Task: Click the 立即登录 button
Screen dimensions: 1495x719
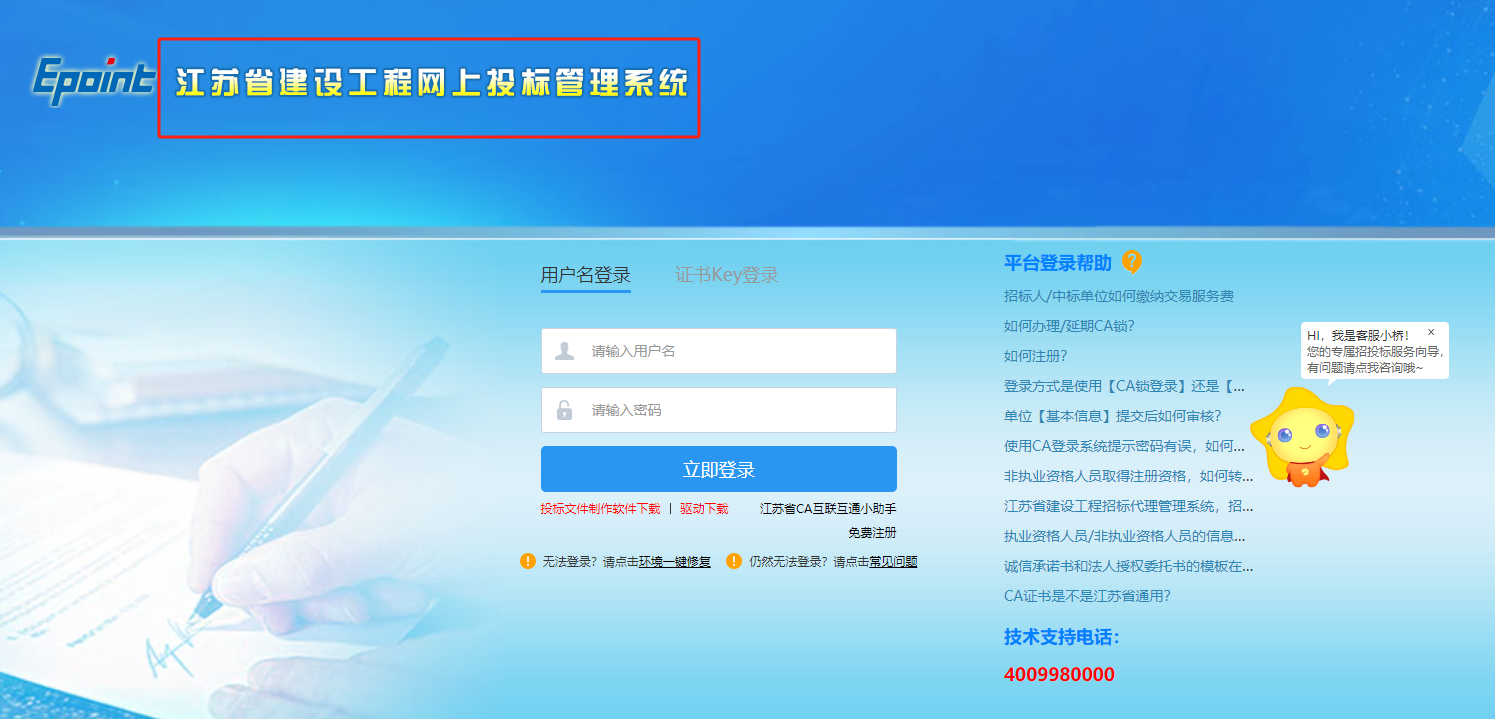Action: click(718, 469)
